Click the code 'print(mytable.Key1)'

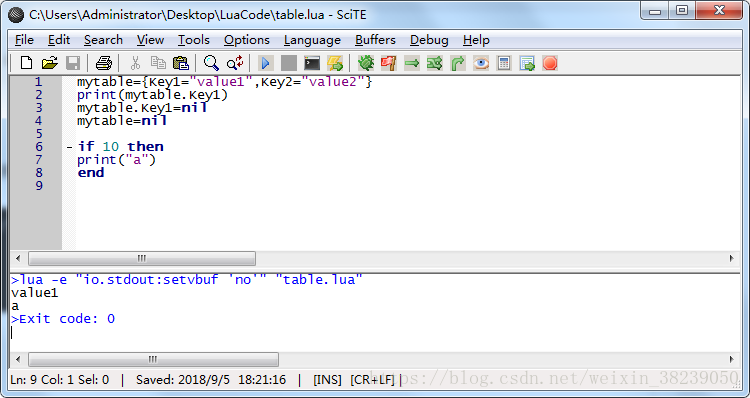[x=153, y=95]
